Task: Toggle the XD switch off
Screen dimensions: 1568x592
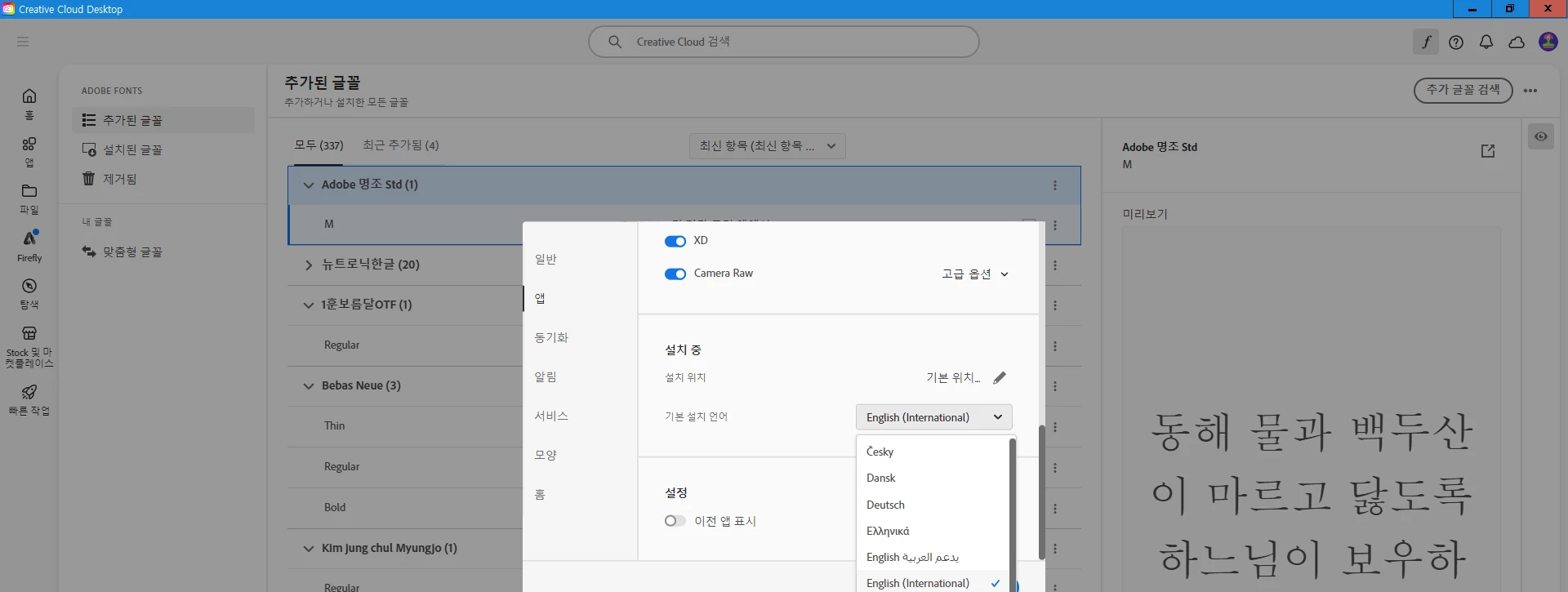Action: point(675,241)
